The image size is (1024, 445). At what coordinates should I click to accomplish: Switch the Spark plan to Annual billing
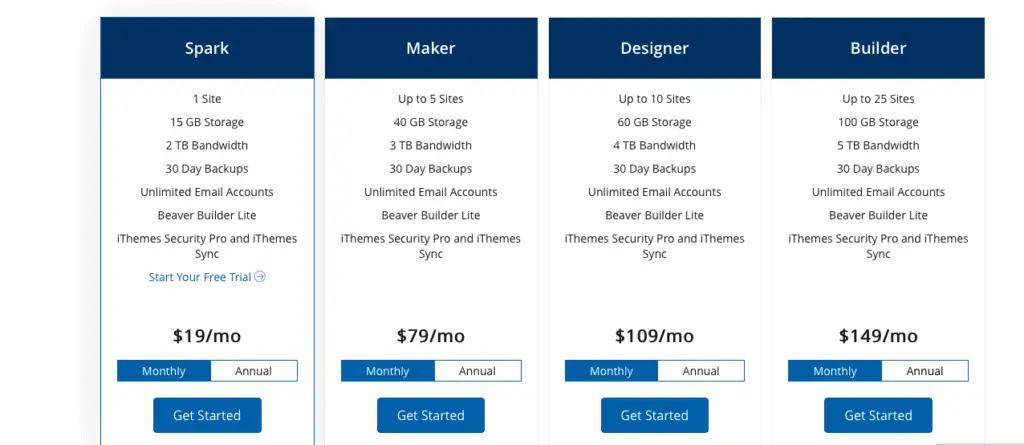coord(254,371)
